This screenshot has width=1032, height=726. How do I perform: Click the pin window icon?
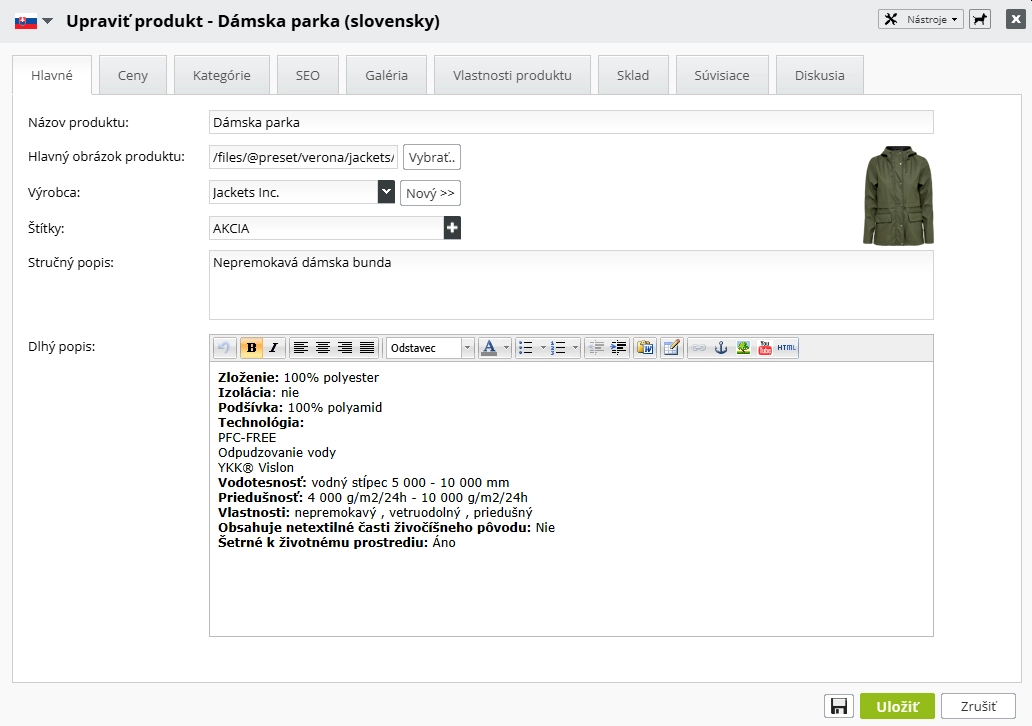[x=980, y=19]
